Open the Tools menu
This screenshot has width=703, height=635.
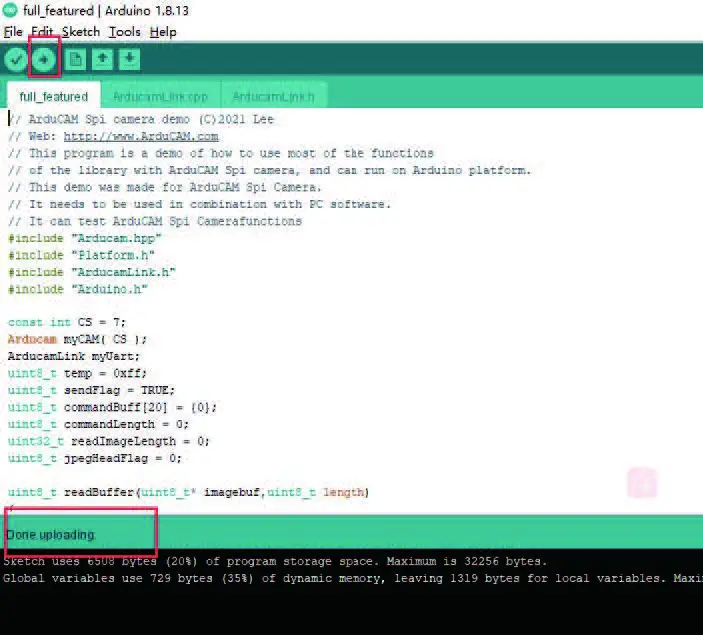coord(125,32)
